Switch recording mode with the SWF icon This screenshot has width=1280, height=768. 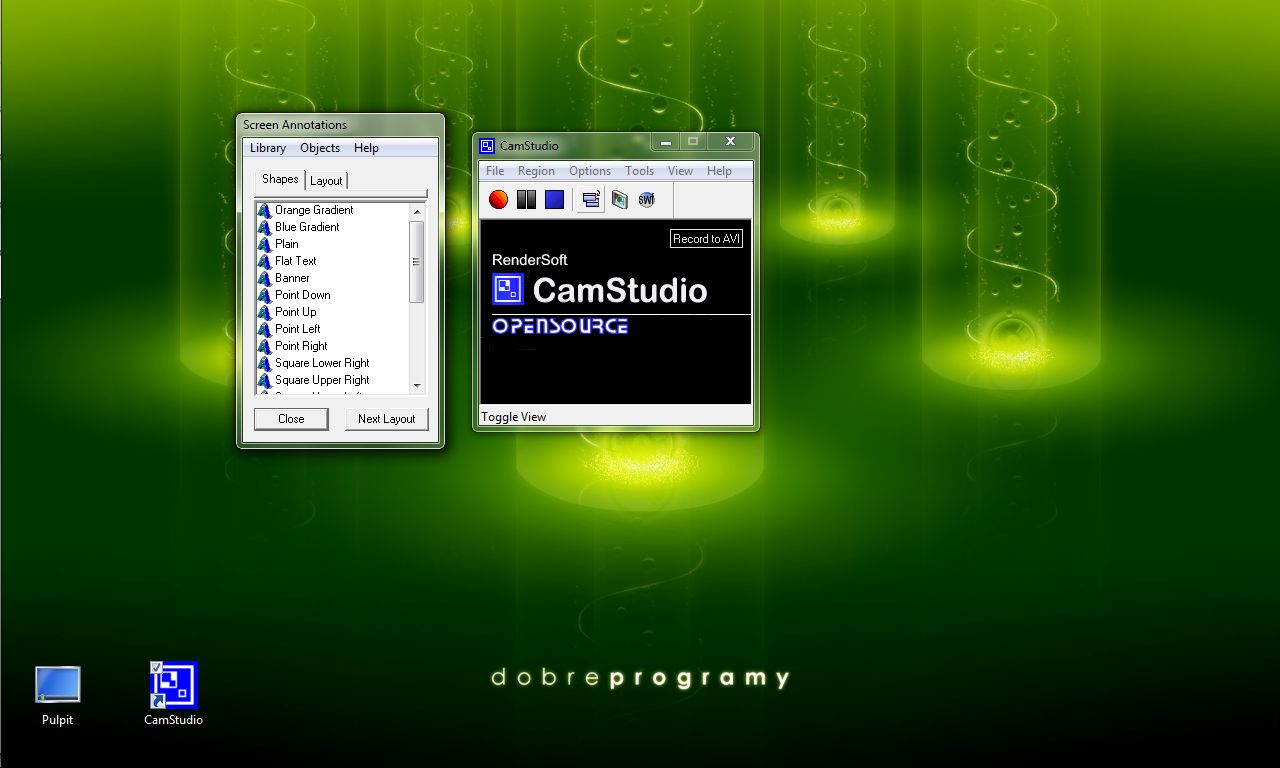click(x=647, y=200)
